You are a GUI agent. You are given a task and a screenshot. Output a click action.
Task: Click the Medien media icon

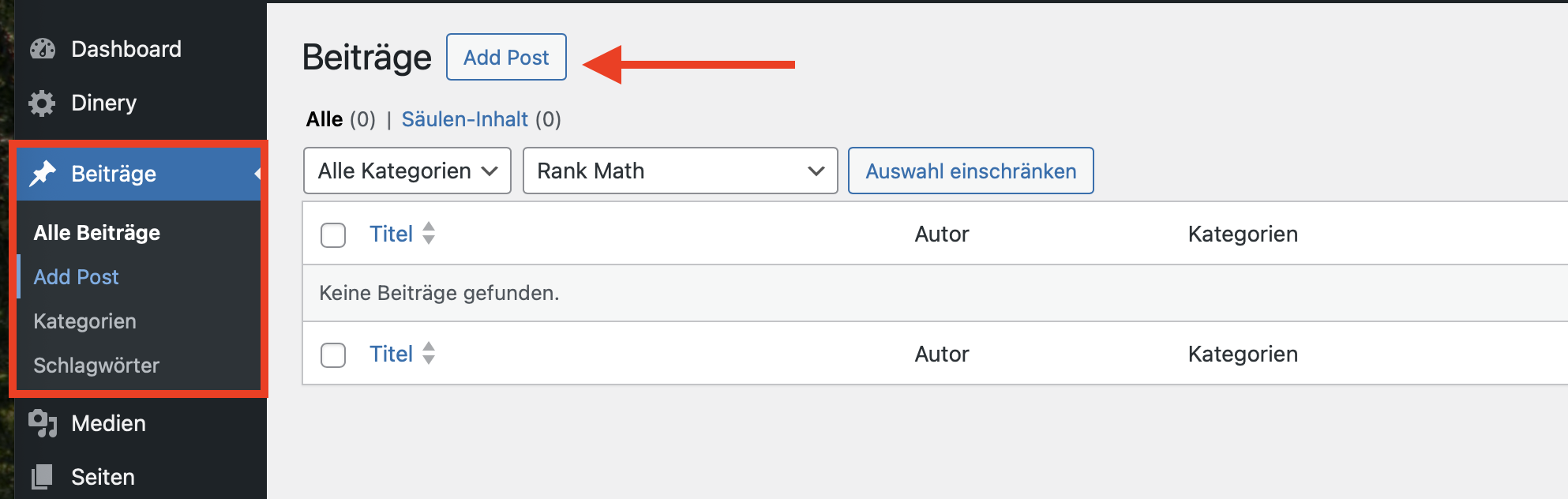pos(43,423)
